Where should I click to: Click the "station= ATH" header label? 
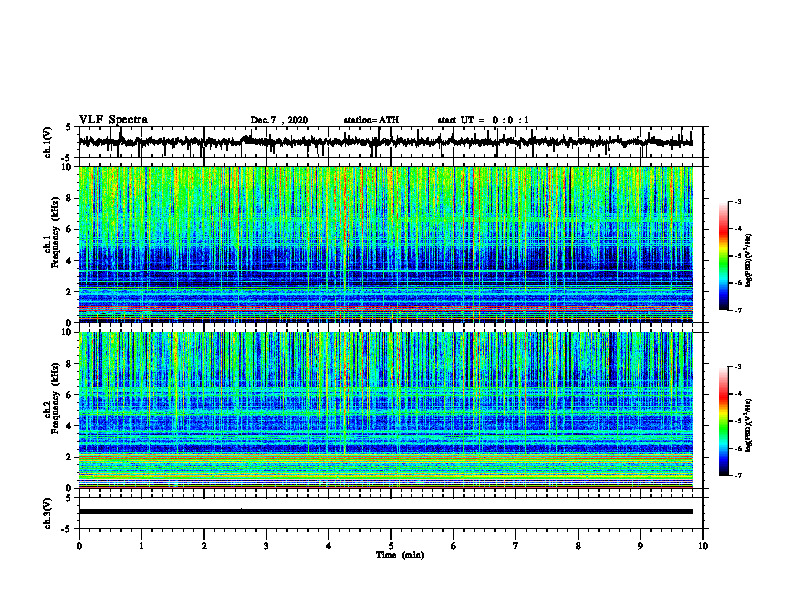point(371,120)
